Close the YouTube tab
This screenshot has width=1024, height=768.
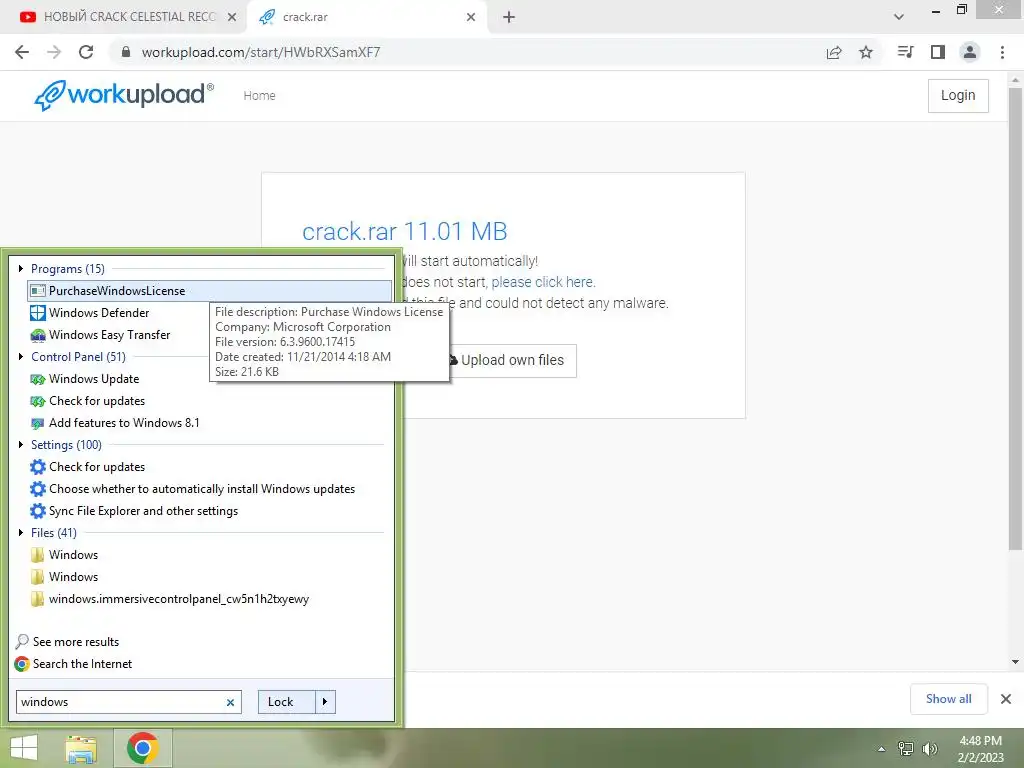point(232,17)
